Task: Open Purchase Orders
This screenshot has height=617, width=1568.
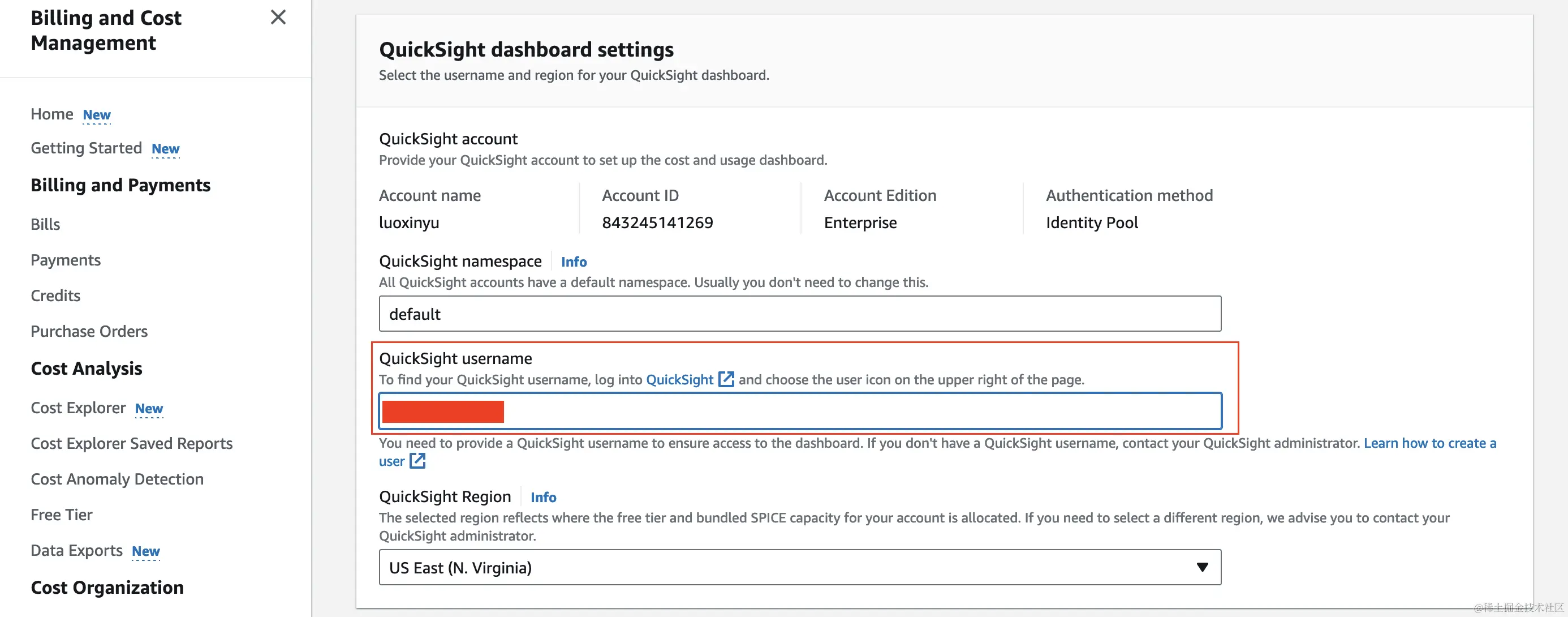Action: pyautogui.click(x=89, y=331)
